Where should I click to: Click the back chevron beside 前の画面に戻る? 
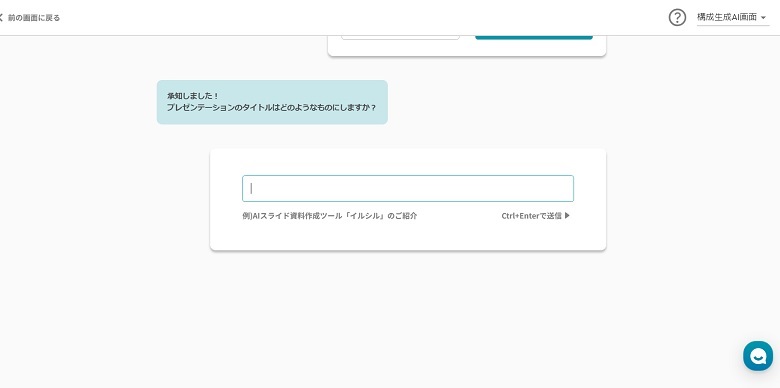pos(1,17)
